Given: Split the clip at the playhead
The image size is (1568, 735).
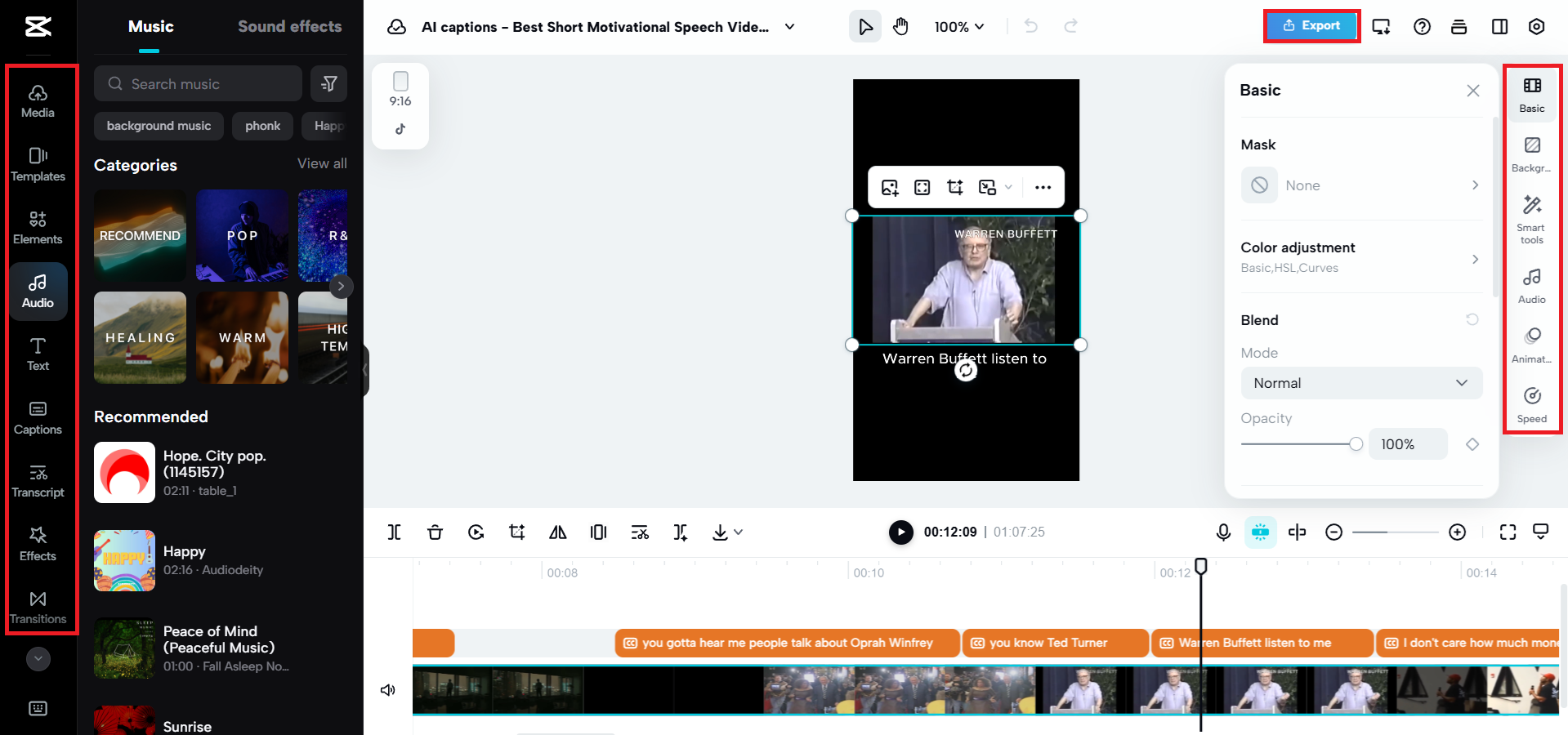Looking at the screenshot, I should pos(394,532).
